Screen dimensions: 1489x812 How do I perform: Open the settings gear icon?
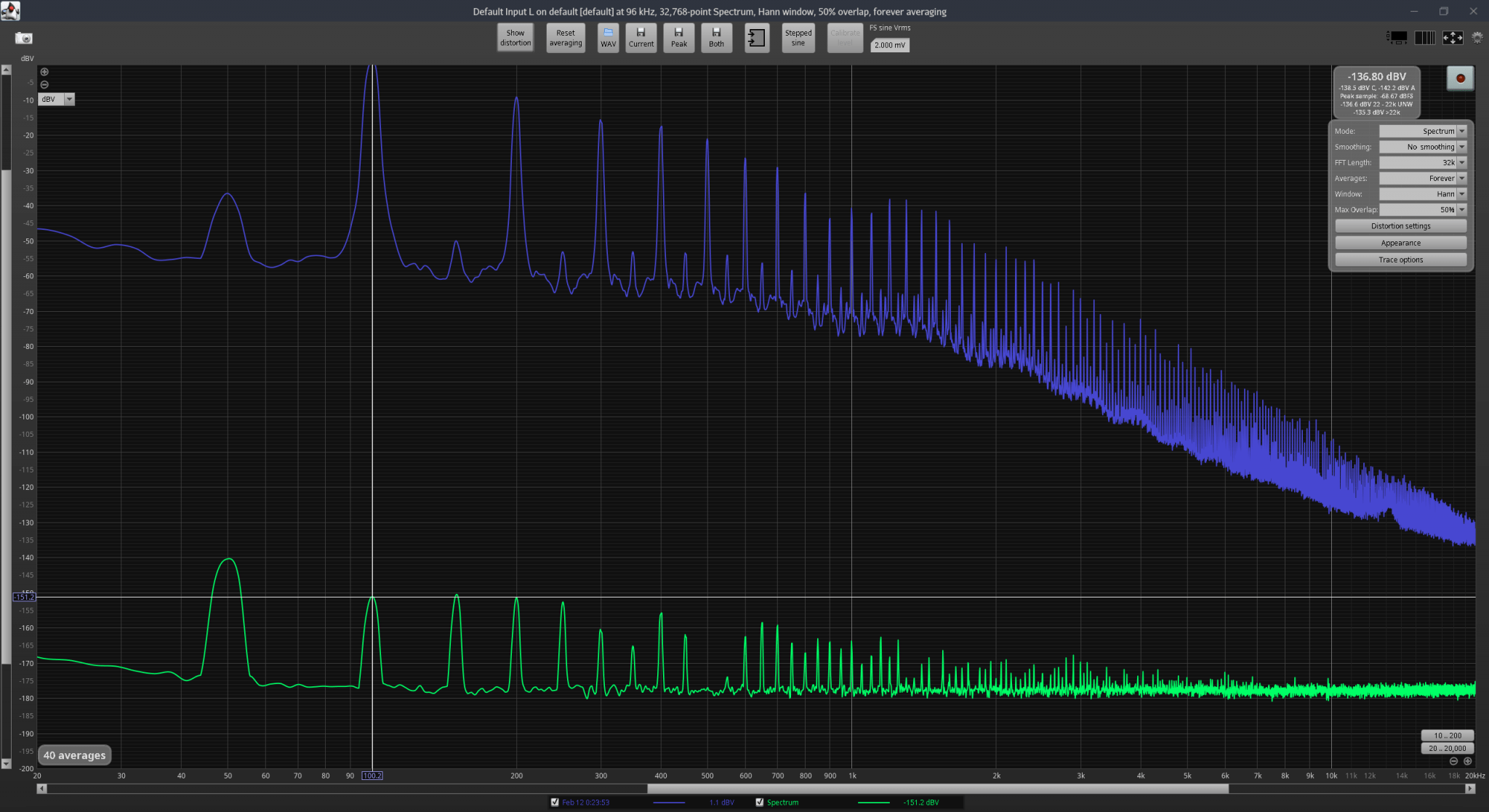tap(1477, 37)
